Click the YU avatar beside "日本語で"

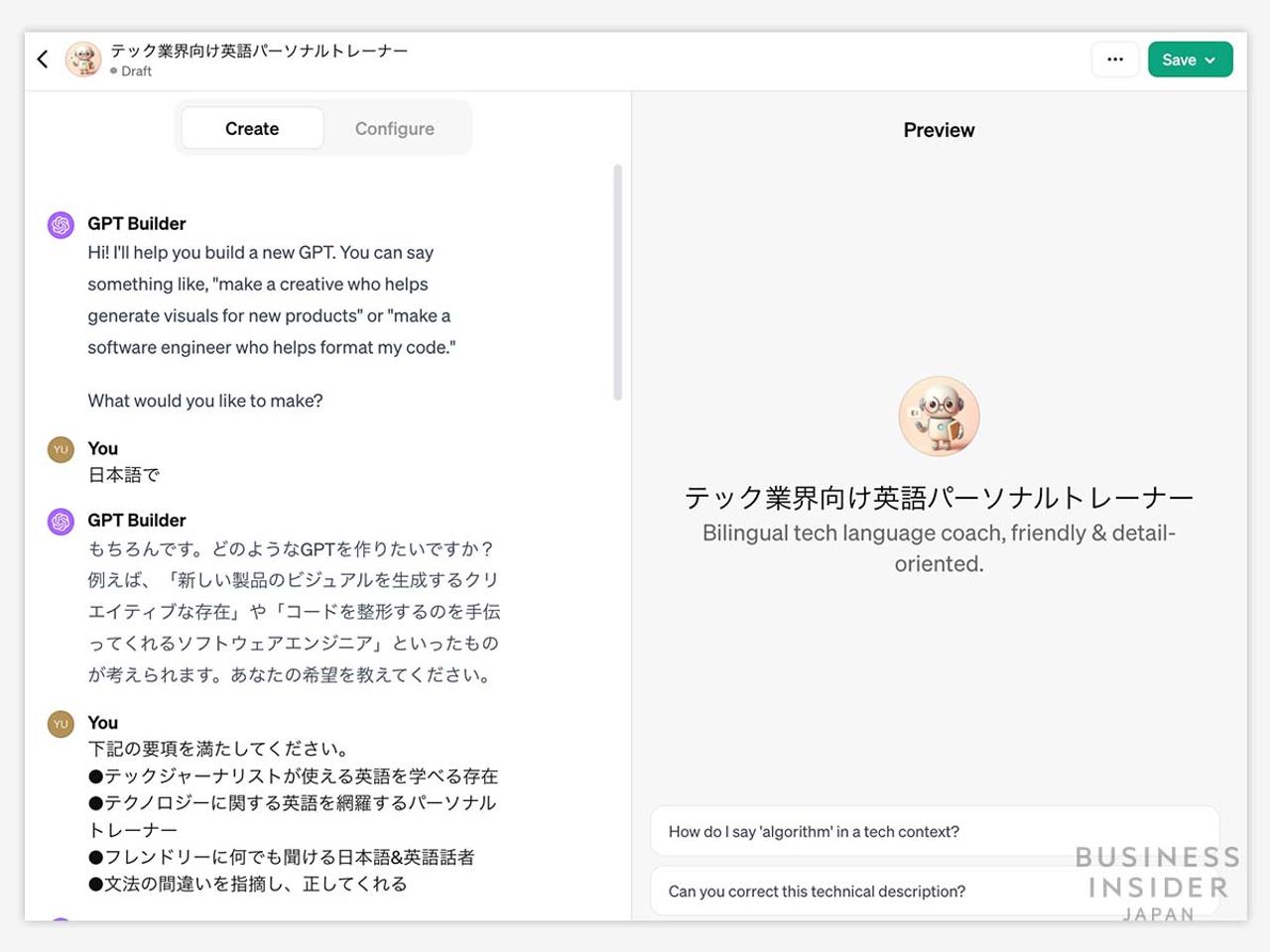click(x=61, y=450)
